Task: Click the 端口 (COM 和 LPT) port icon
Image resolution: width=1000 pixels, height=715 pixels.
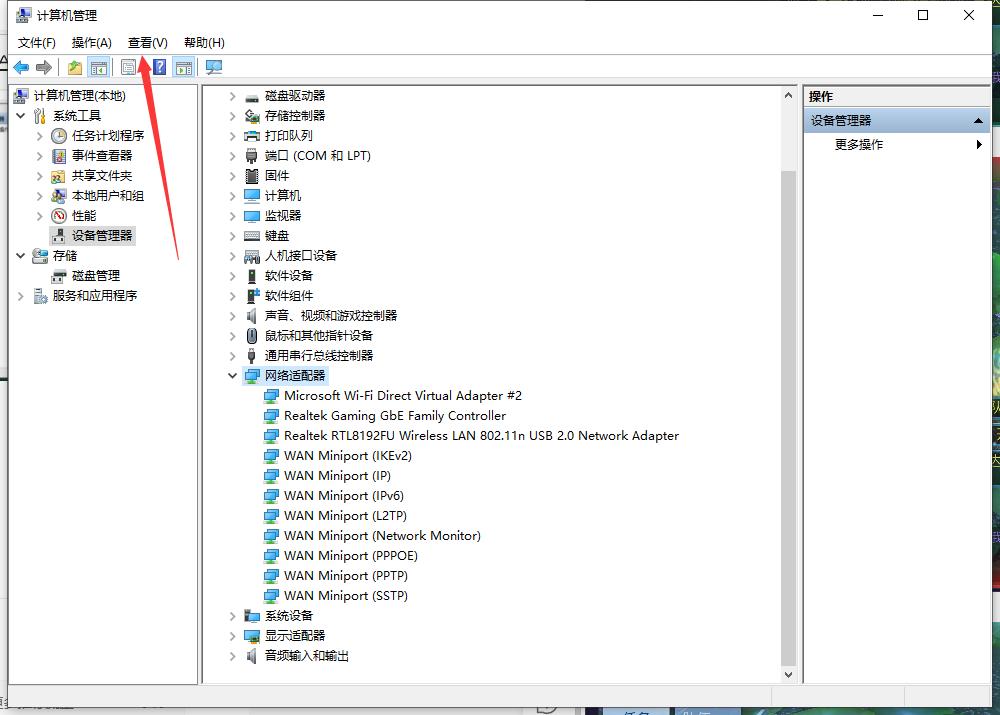Action: (x=252, y=156)
